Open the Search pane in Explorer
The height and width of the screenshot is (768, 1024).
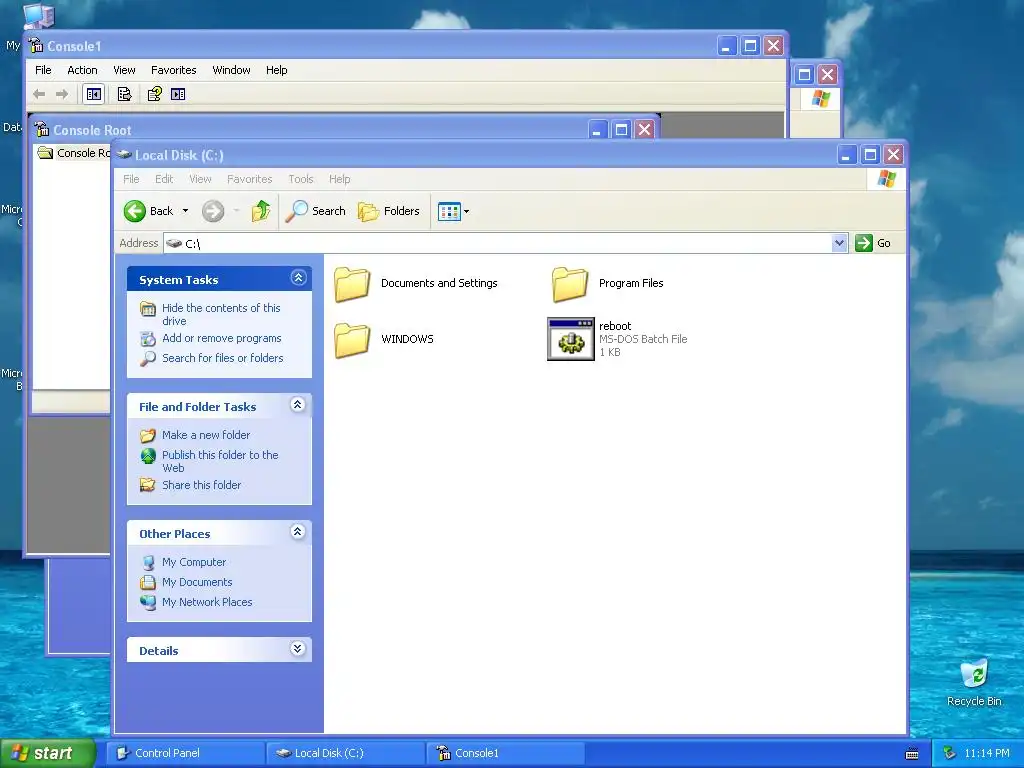coord(316,211)
